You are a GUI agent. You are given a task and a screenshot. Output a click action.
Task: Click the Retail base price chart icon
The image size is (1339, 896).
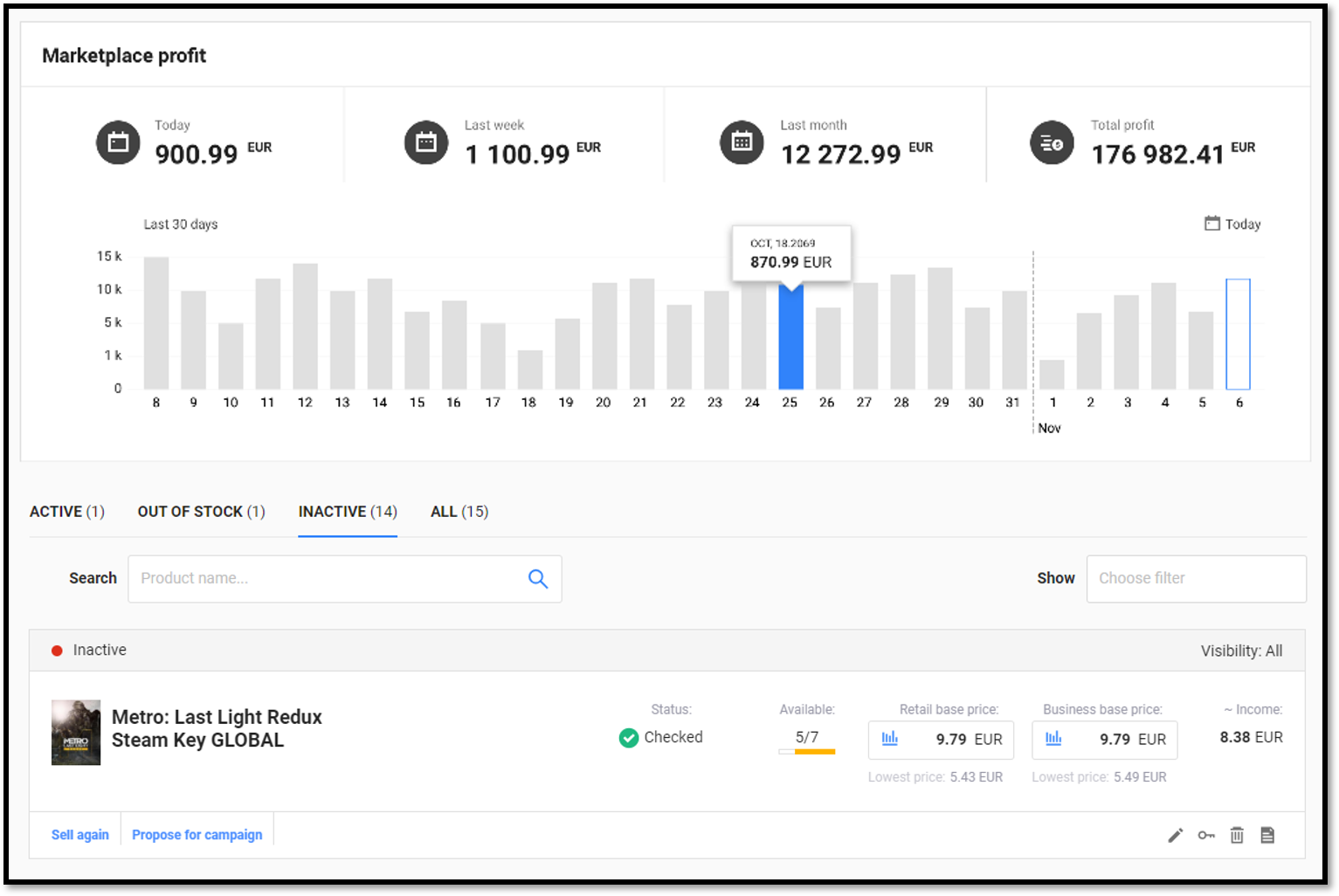click(x=890, y=739)
